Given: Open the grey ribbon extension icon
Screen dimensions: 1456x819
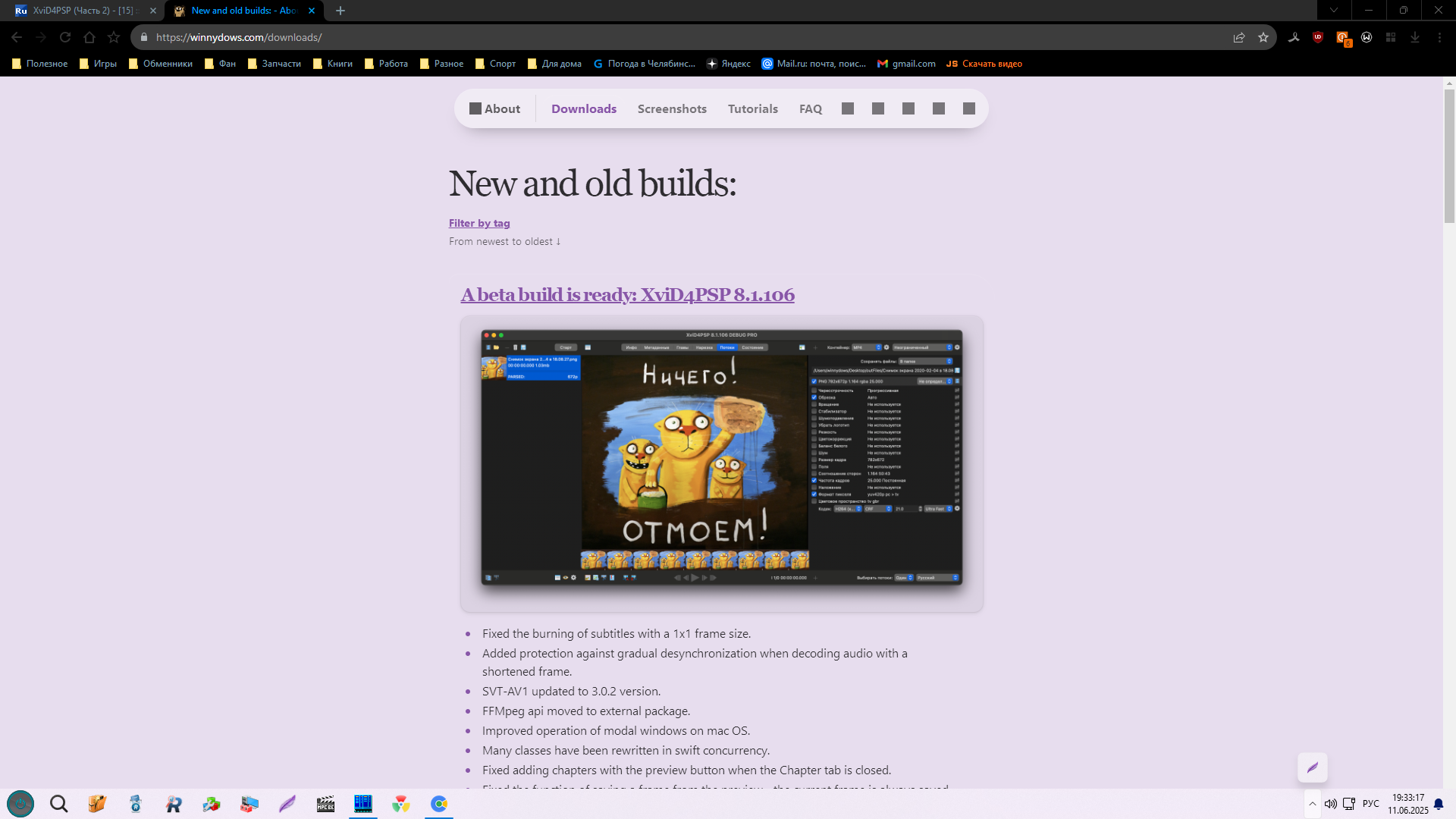Looking at the screenshot, I should [x=1294, y=37].
